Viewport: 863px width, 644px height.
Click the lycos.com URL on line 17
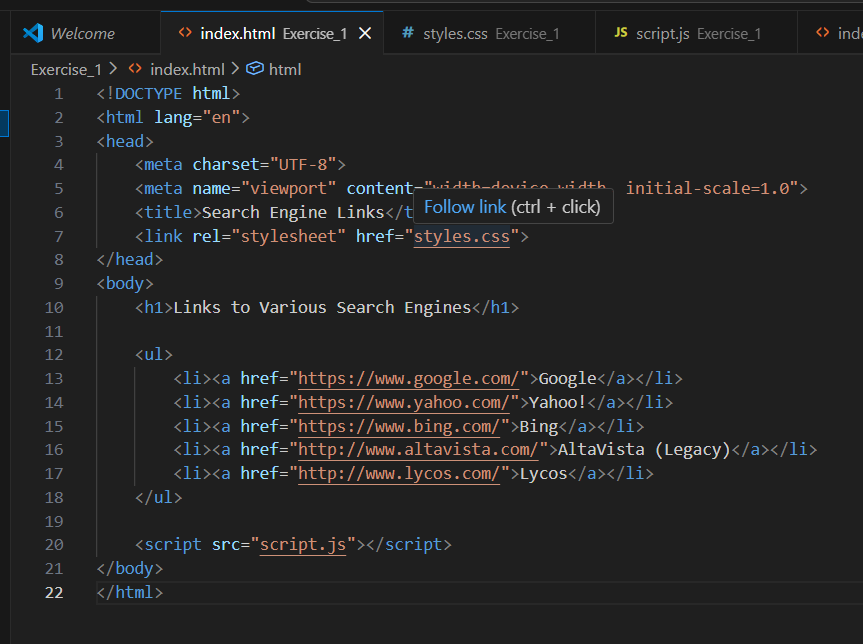tap(399, 473)
